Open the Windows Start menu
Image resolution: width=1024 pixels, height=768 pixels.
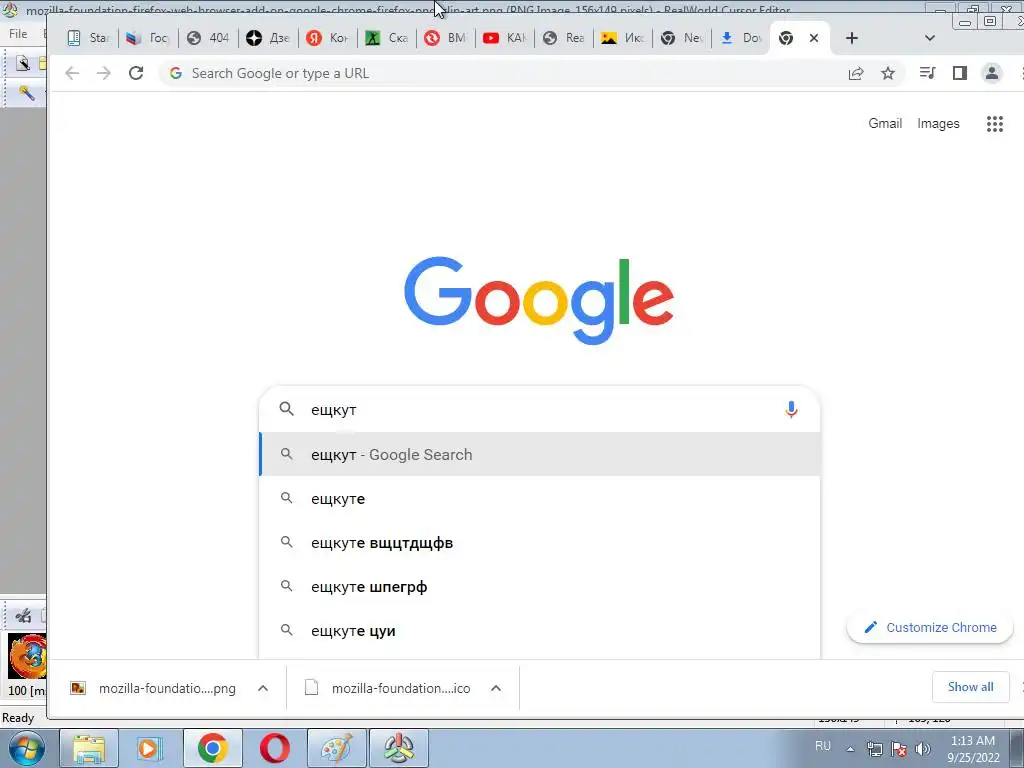(x=27, y=748)
